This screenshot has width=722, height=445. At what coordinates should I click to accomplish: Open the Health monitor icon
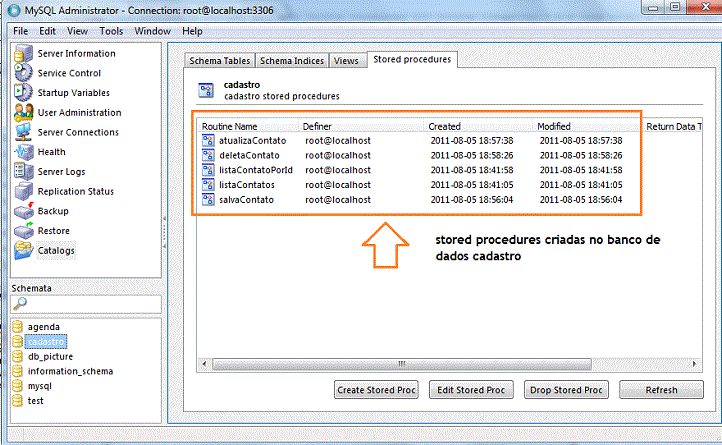[23, 152]
